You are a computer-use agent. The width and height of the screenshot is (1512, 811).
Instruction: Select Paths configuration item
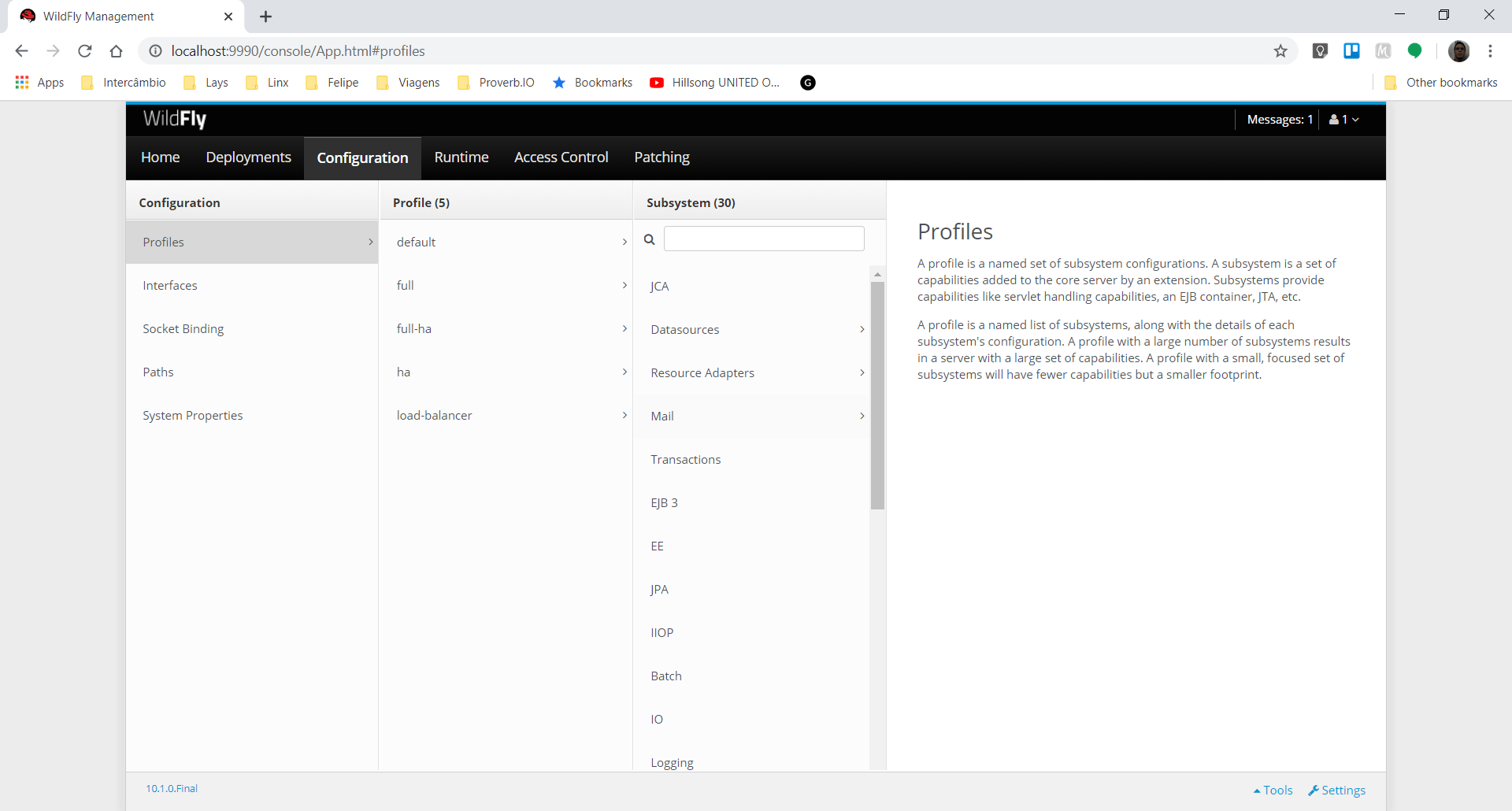(x=252, y=372)
